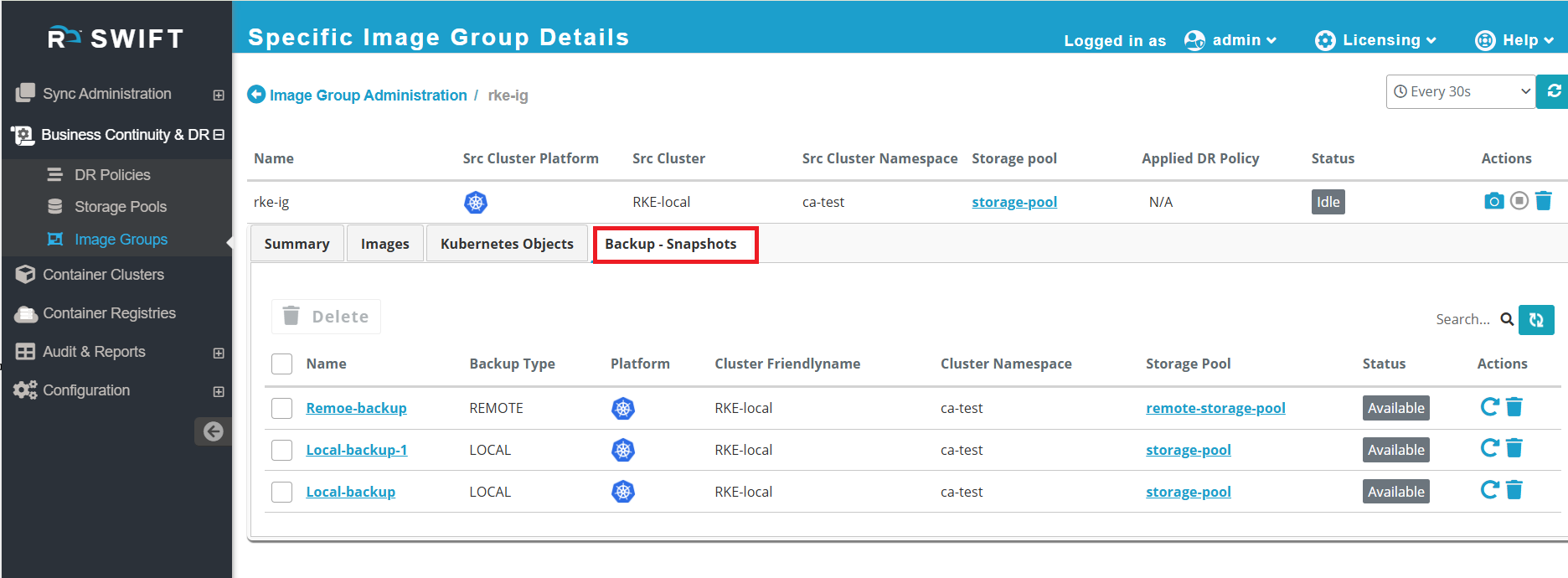
Task: Click the Business Continuity & DR icon
Action: coord(22,134)
